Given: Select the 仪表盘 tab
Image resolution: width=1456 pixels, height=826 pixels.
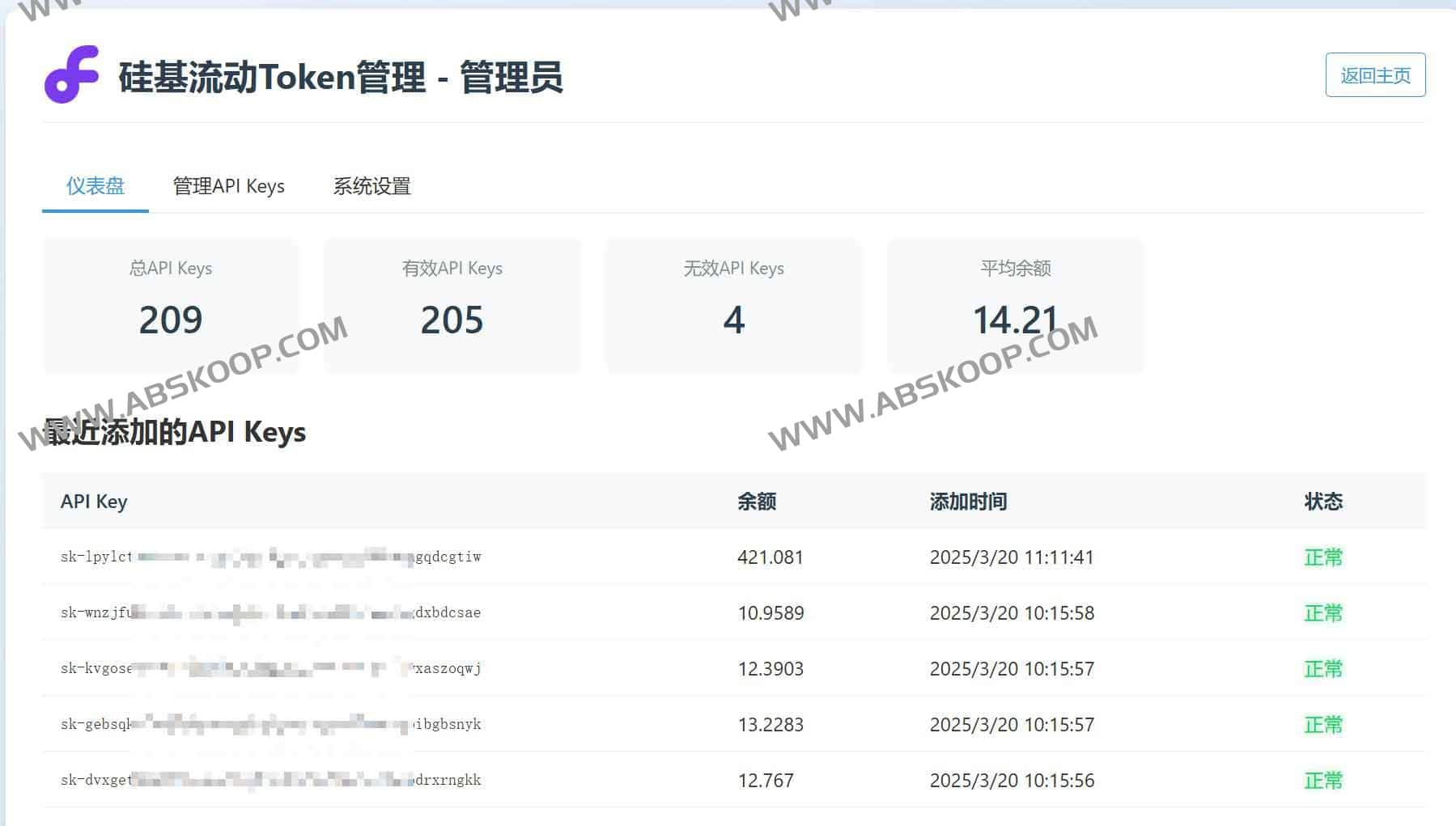Looking at the screenshot, I should click(94, 186).
